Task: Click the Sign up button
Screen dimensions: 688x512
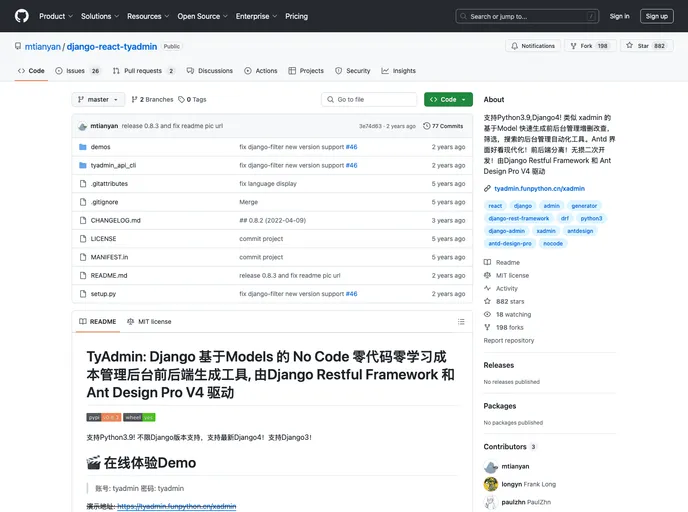Action: click(x=656, y=16)
